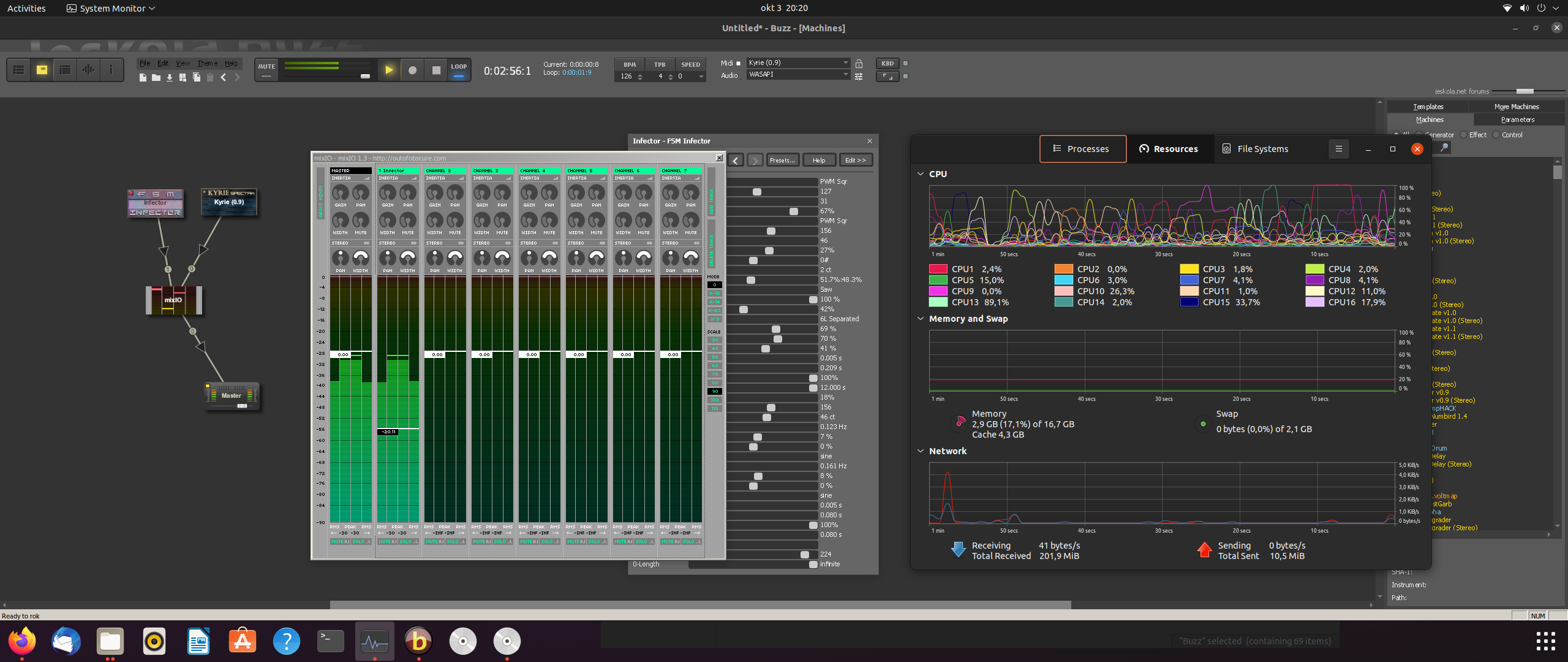Viewport: 1568px width, 662px height.
Task: Click the Help button in Infector window
Action: pos(819,161)
